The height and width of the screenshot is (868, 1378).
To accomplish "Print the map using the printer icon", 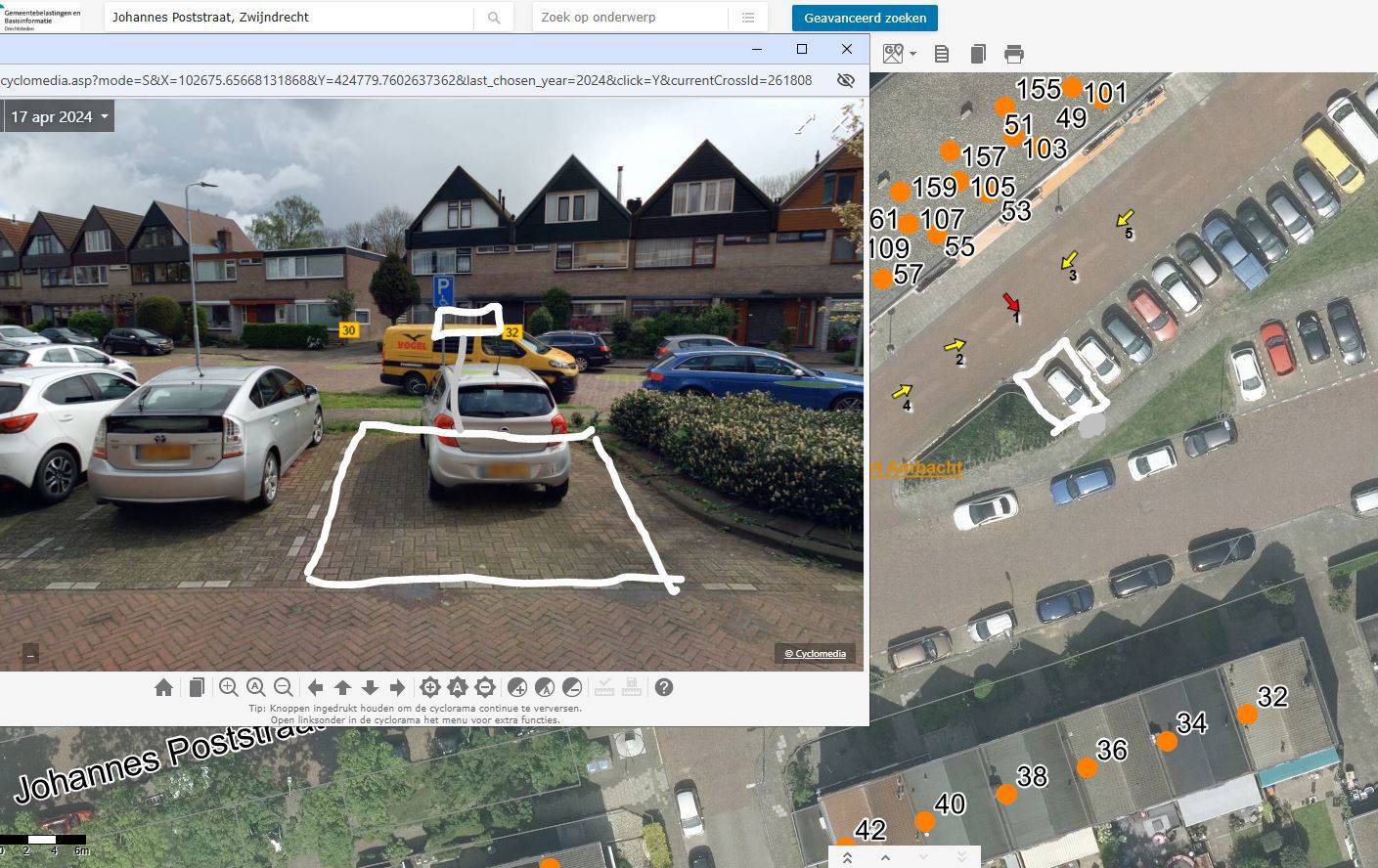I will tap(1014, 54).
